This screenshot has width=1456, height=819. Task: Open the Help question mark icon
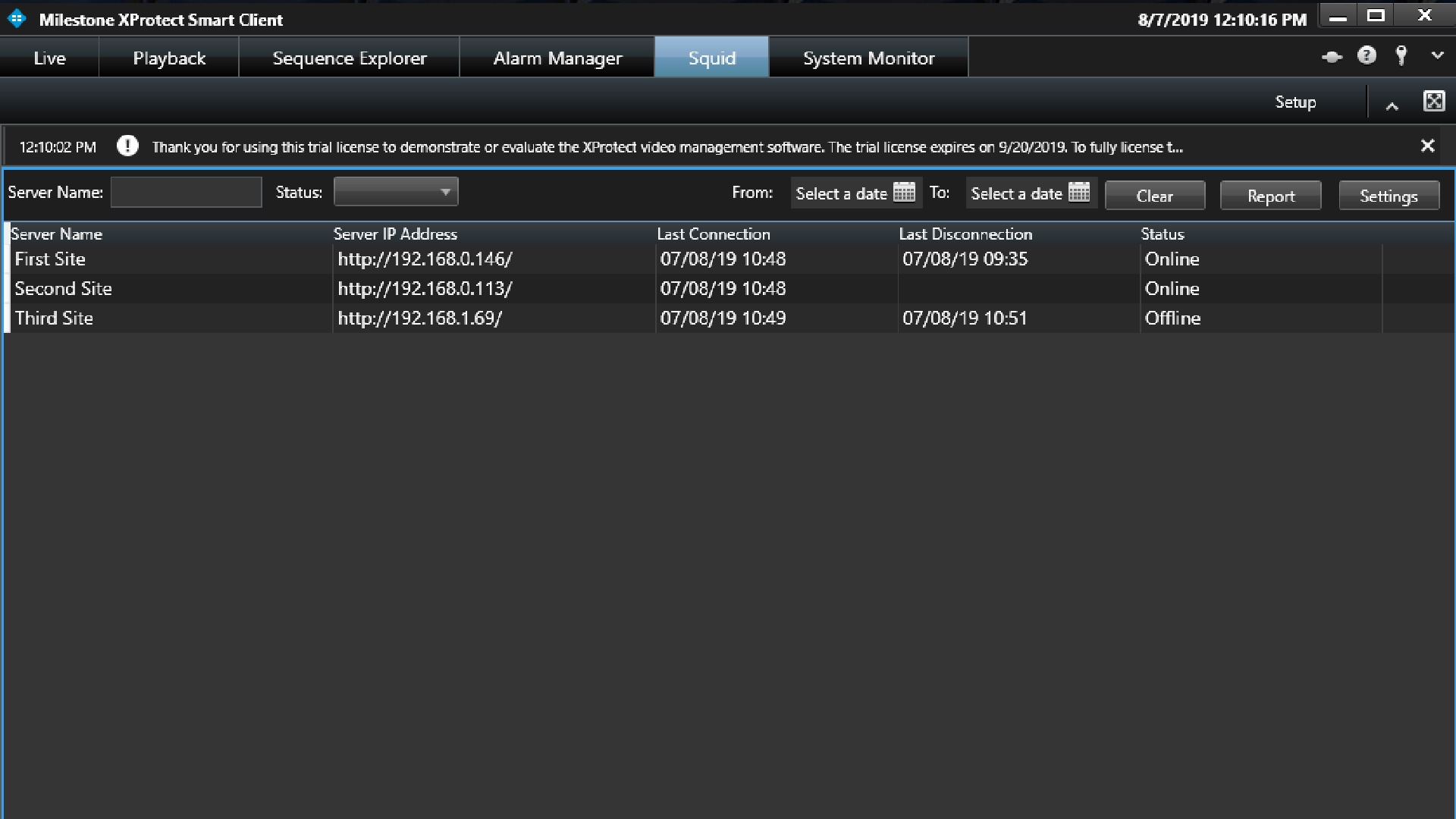(x=1367, y=55)
